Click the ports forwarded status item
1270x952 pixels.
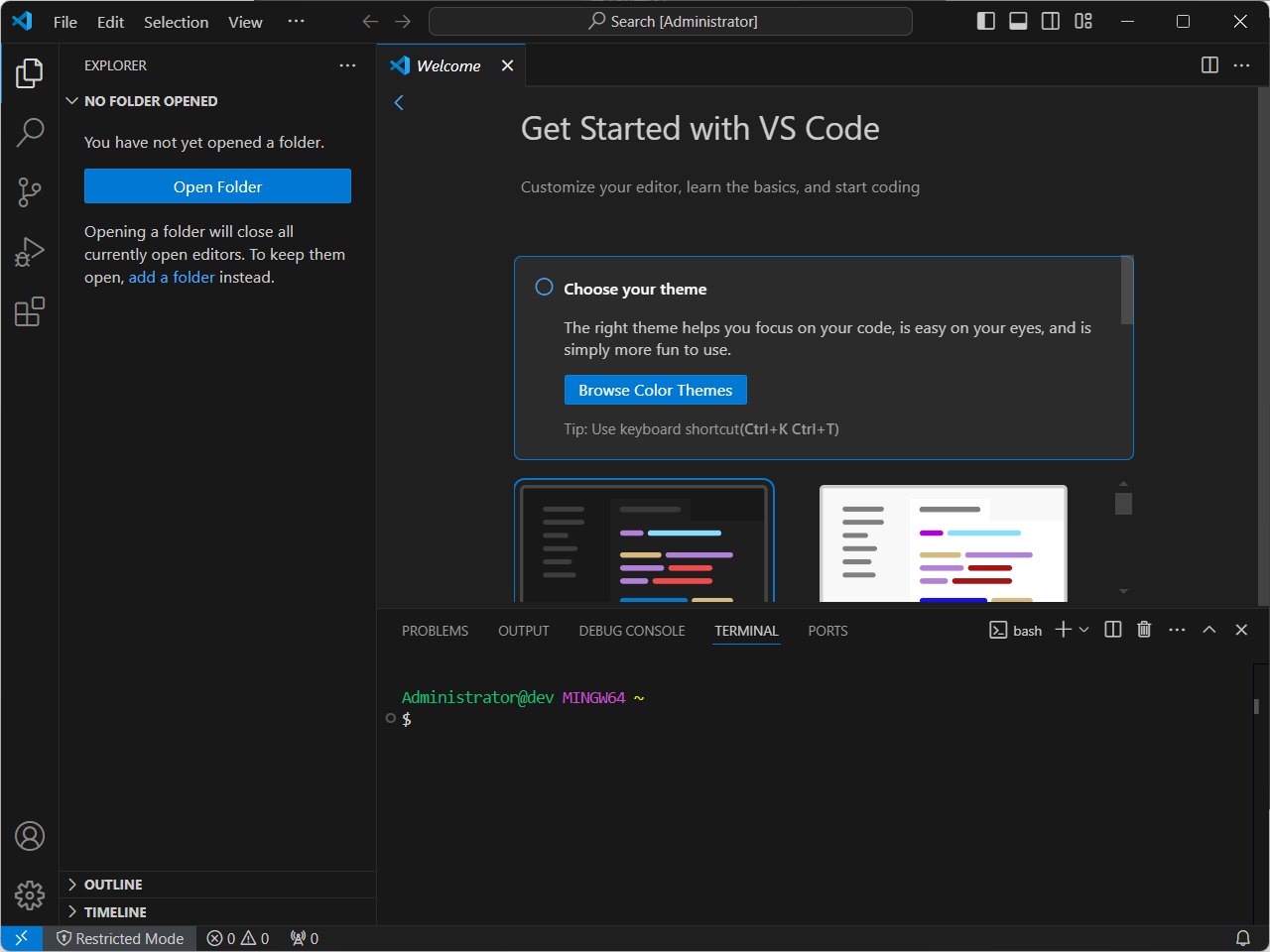[305, 938]
